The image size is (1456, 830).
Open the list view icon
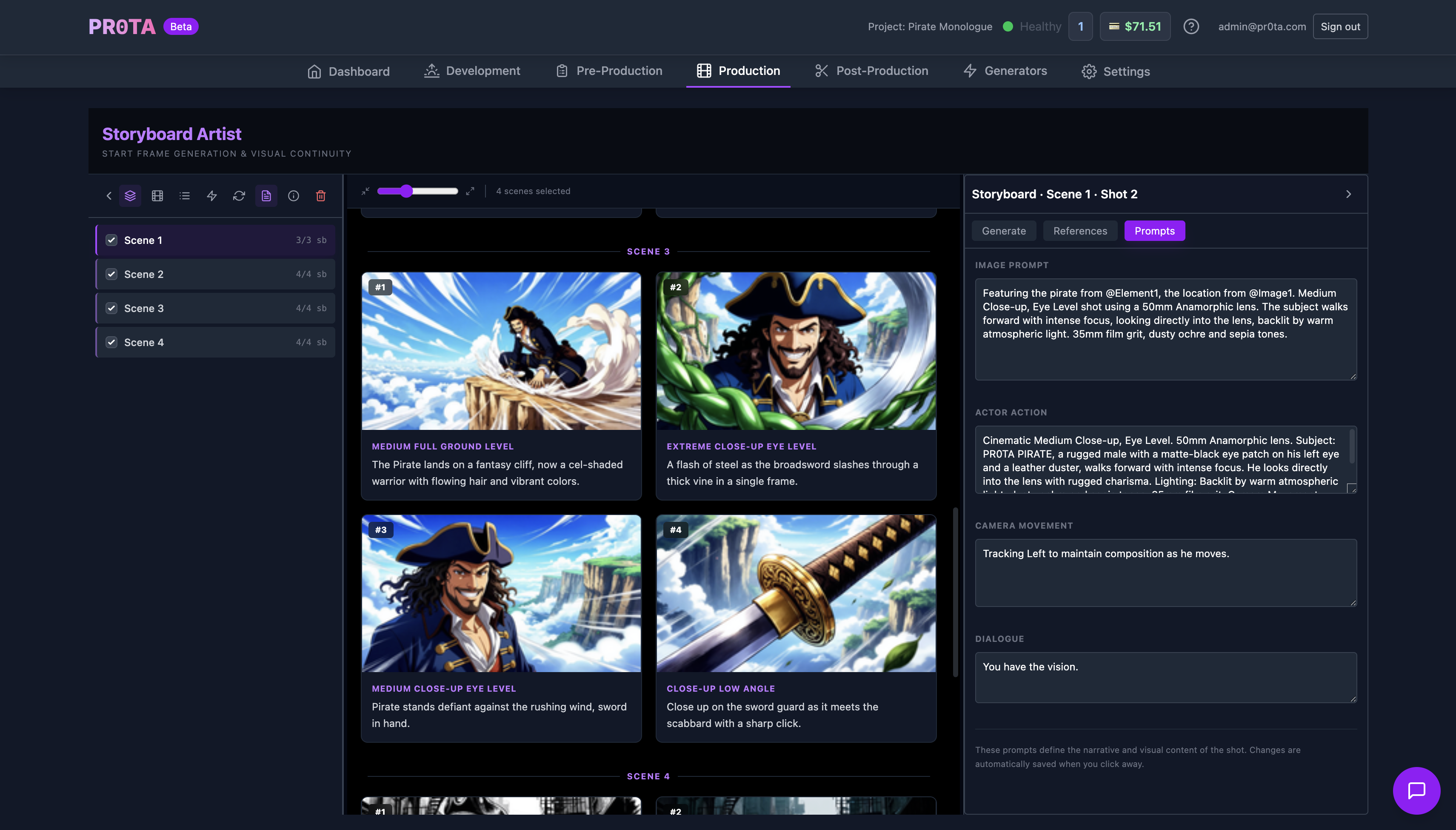click(x=185, y=195)
